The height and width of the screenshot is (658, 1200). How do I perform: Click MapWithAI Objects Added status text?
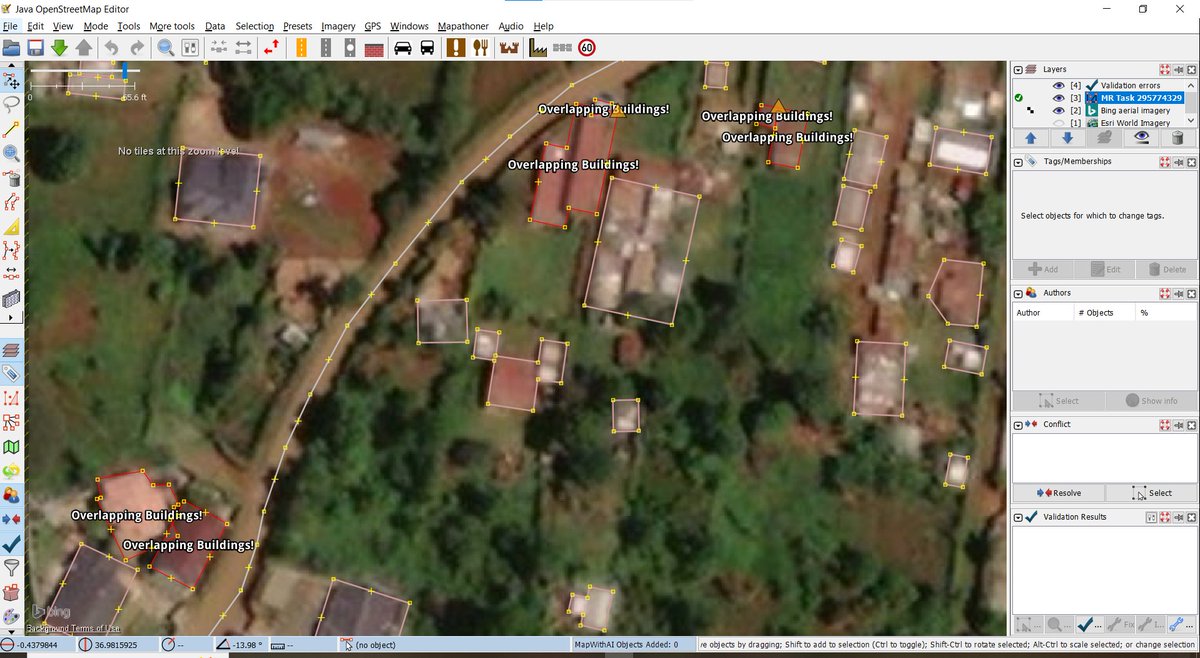click(626, 645)
